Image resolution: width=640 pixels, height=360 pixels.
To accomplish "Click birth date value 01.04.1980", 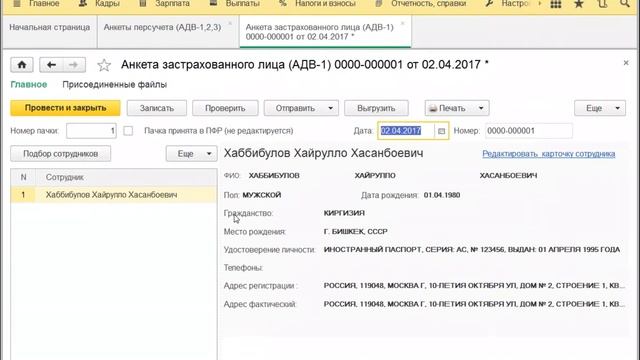I will click(442, 195).
